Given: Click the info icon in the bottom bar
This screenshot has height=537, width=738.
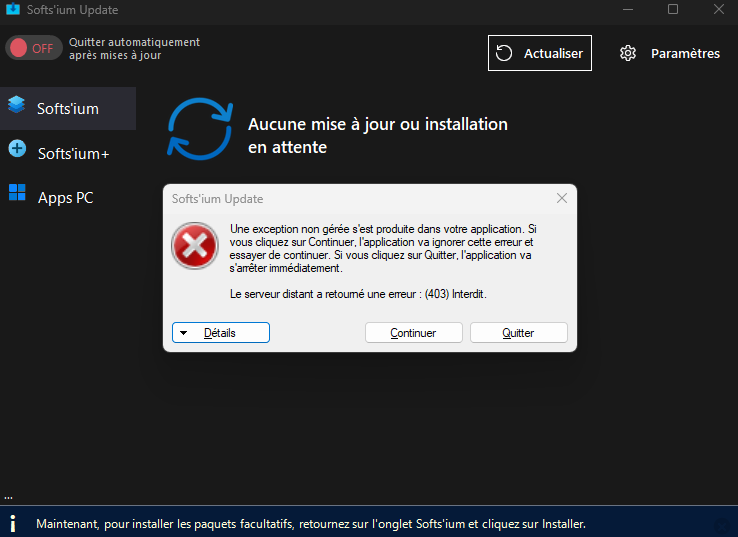Looking at the screenshot, I should coord(13,523).
